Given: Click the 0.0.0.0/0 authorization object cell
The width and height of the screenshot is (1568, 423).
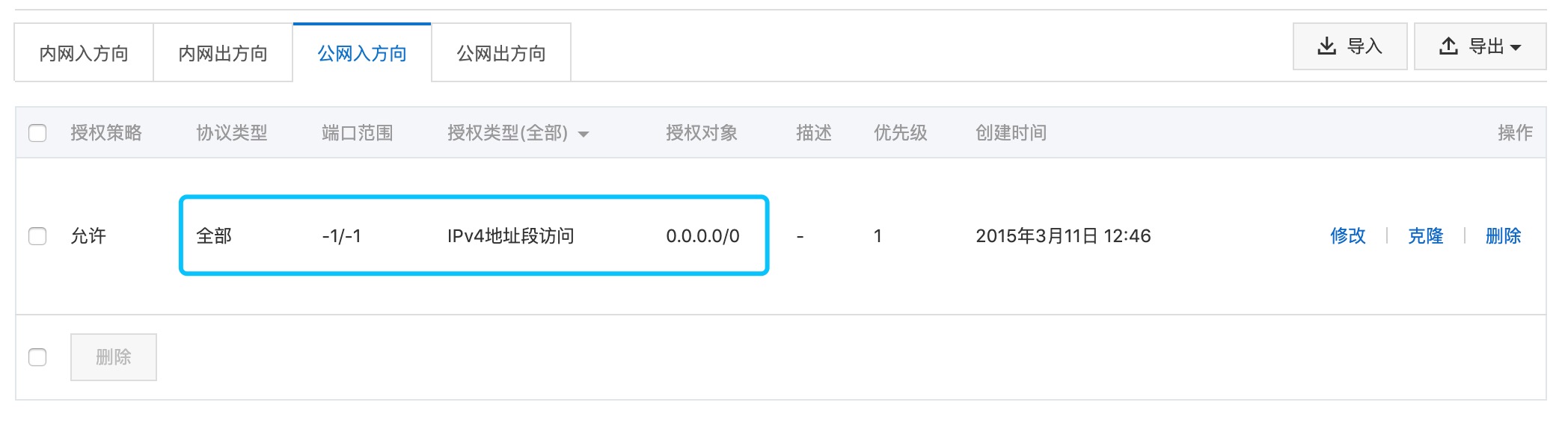Looking at the screenshot, I should coord(702,236).
